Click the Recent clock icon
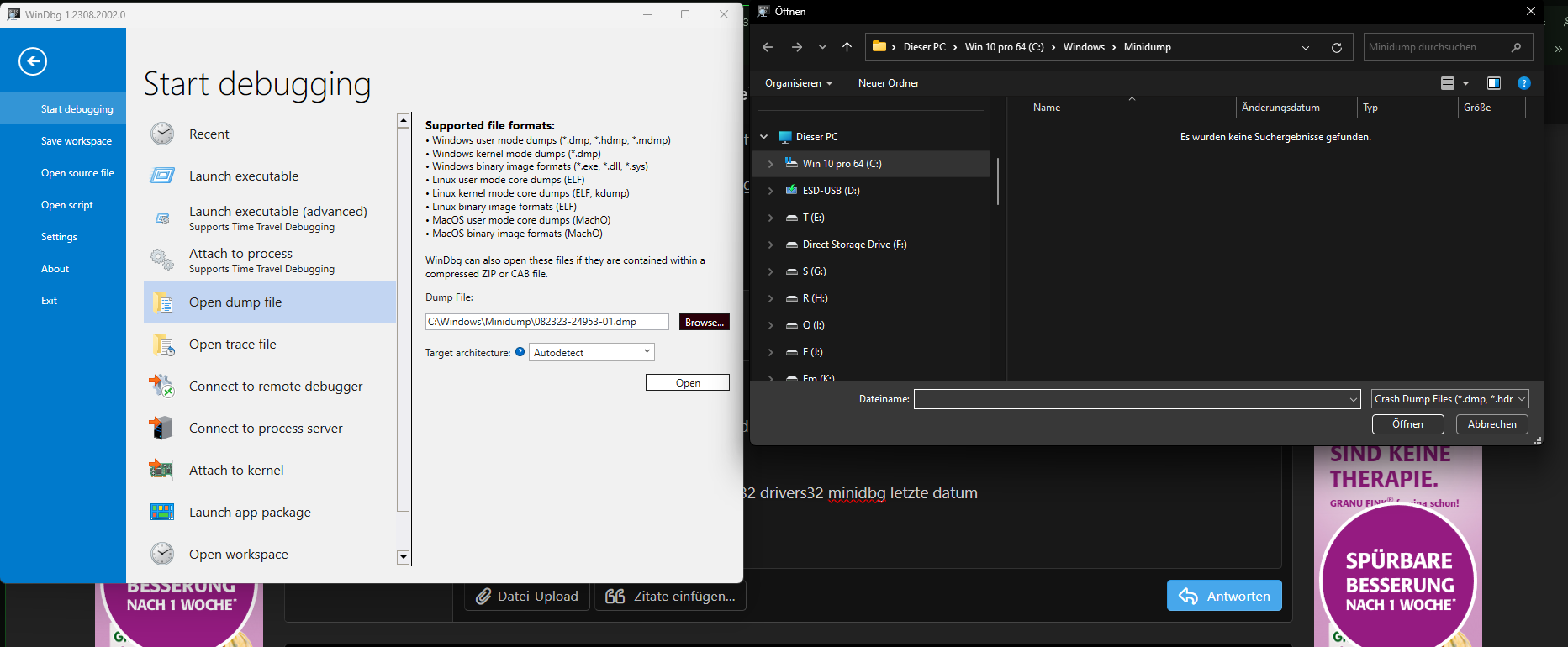Viewport: 1568px width, 647px height. [x=162, y=134]
